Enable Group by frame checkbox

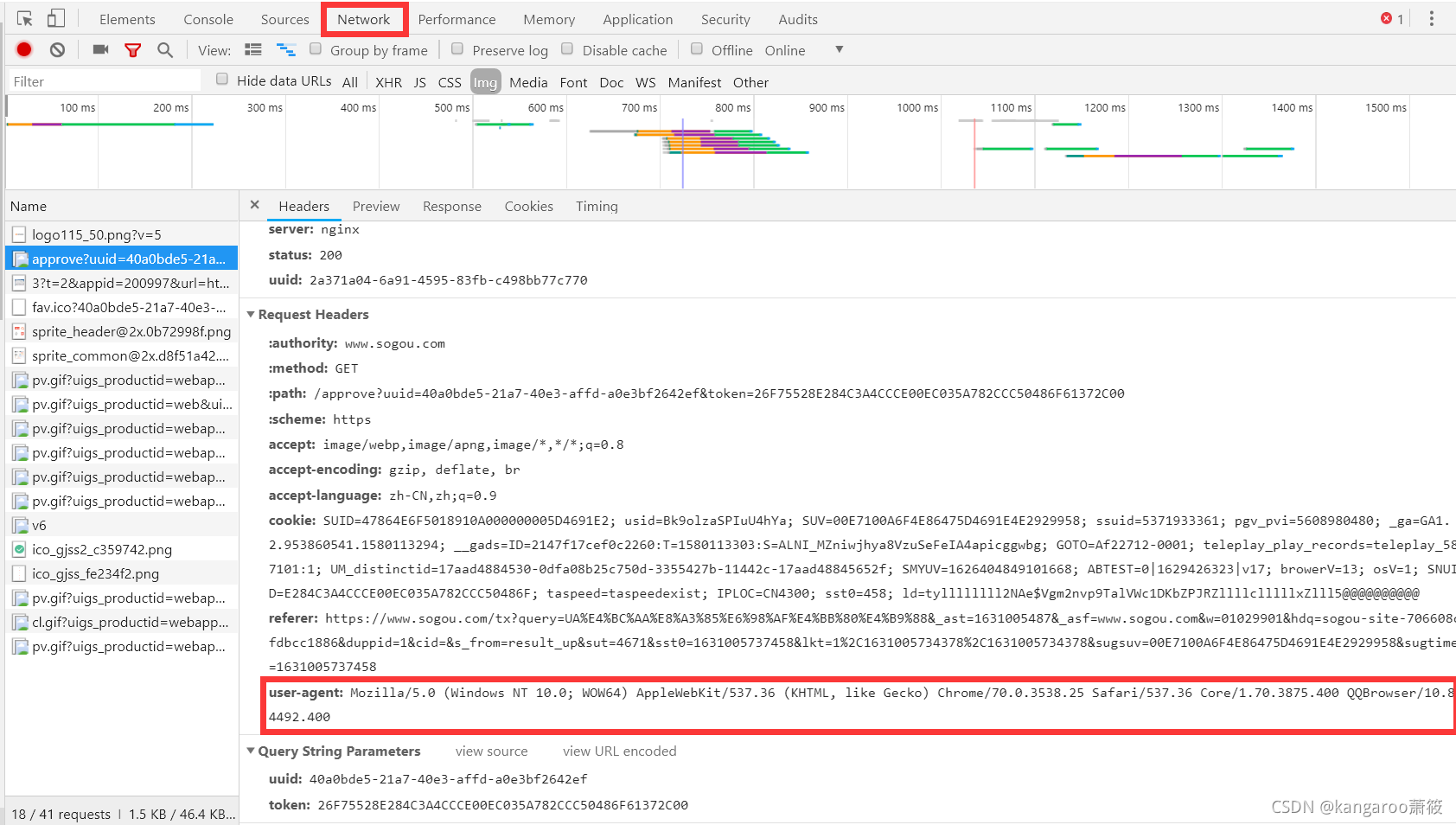point(316,49)
